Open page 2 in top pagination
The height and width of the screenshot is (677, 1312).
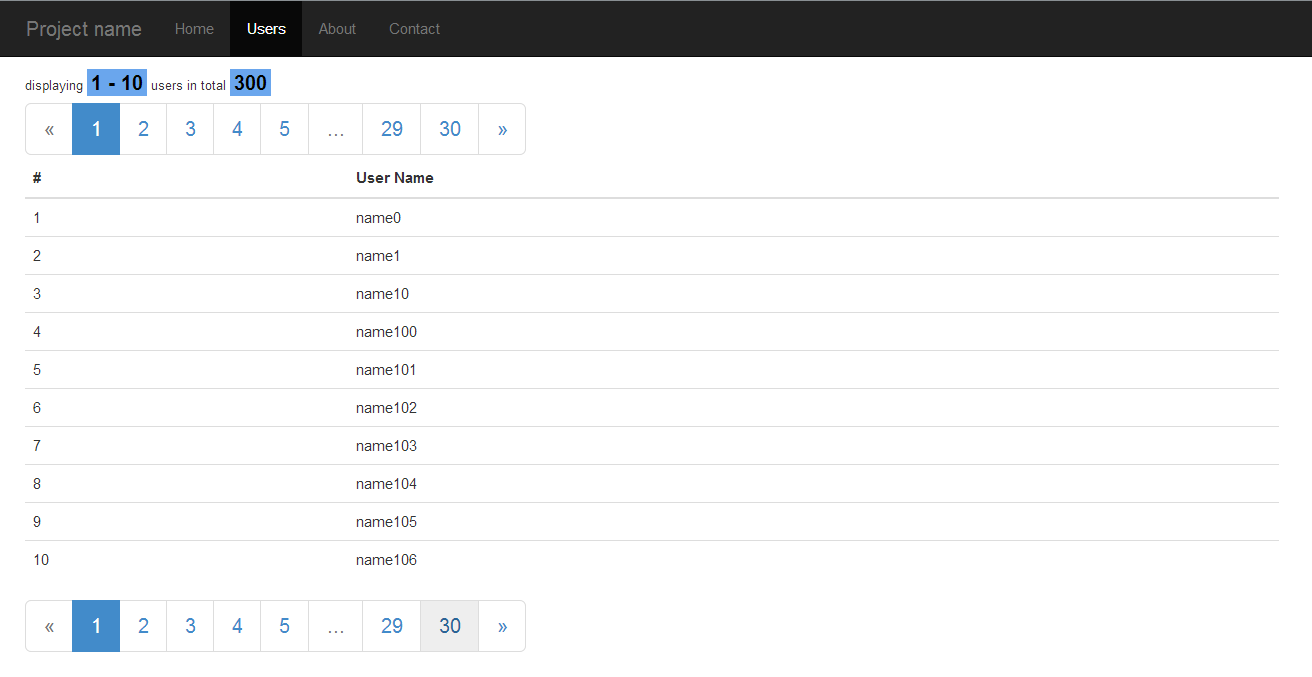pyautogui.click(x=142, y=128)
